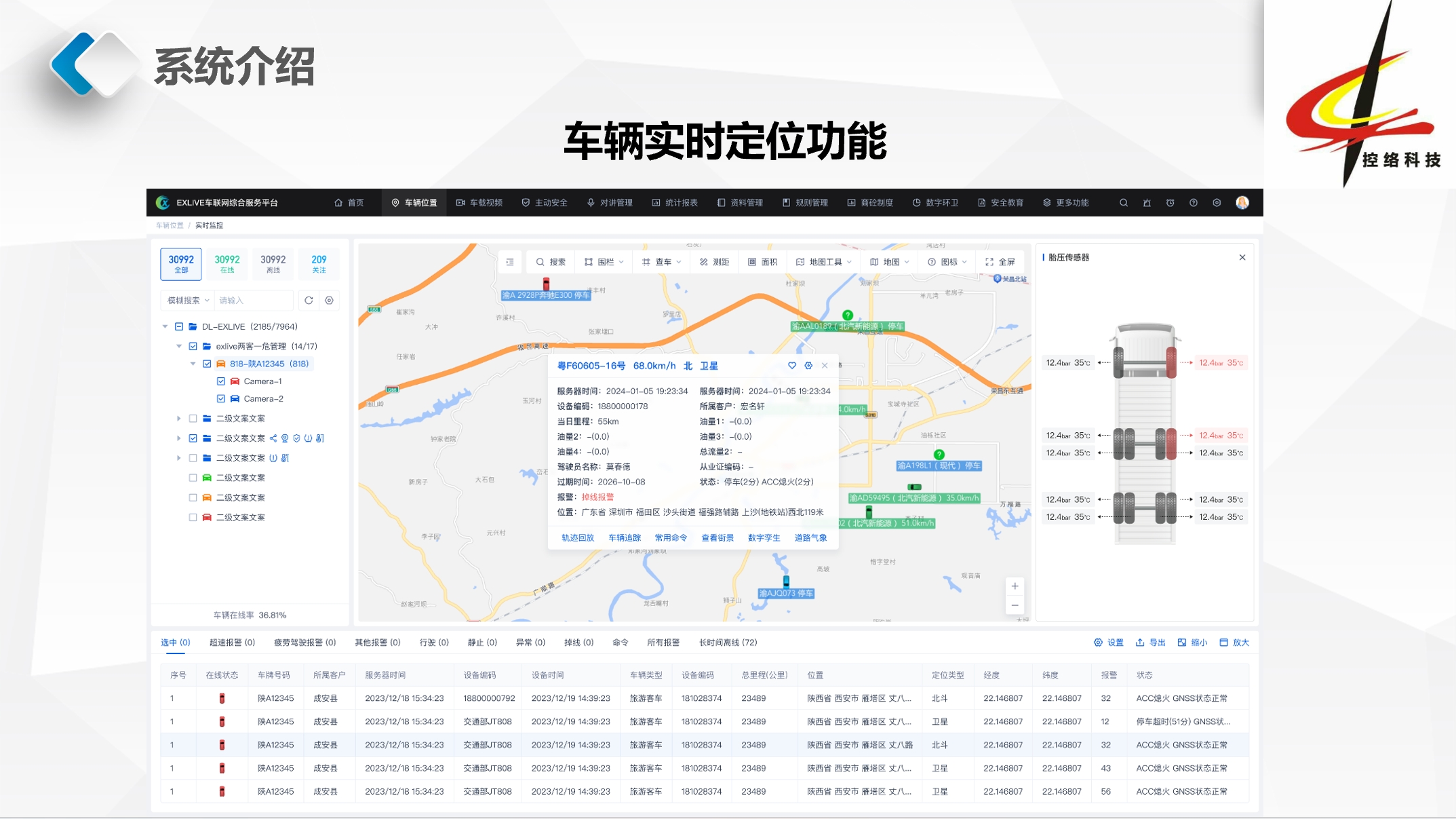1456x819 pixels.
Task: Click map zoom in plus button
Action: (1015, 586)
